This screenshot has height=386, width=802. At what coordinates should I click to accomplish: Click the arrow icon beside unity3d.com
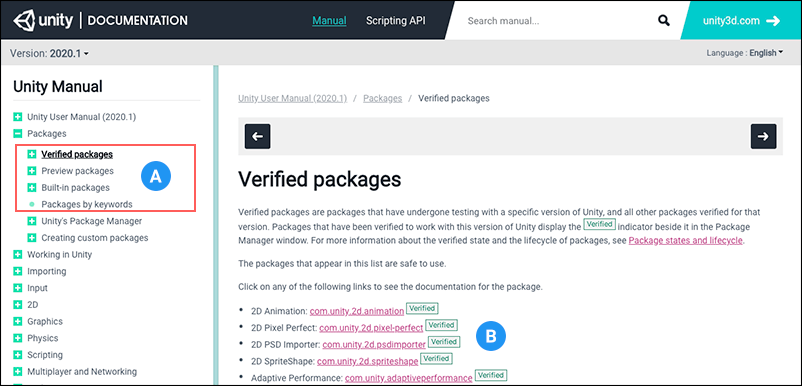coord(773,21)
